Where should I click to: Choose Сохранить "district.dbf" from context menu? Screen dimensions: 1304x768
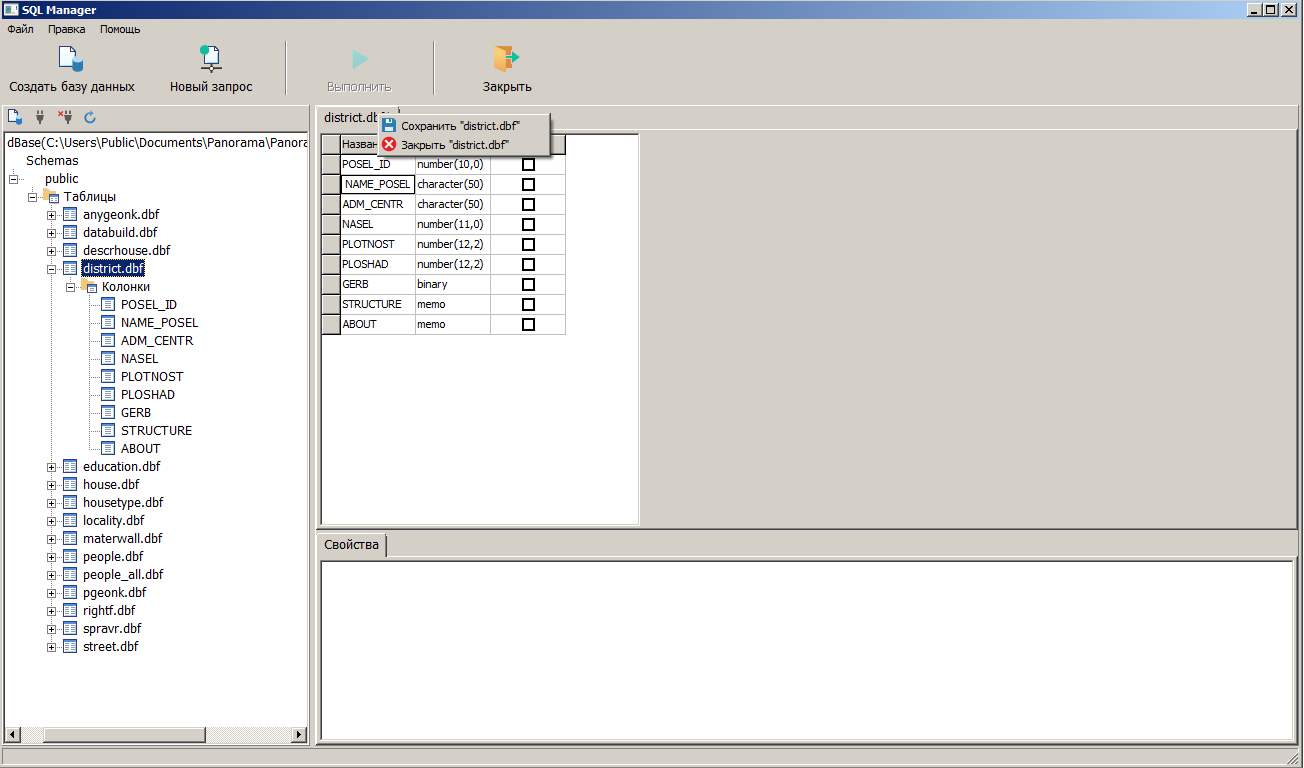(x=460, y=126)
